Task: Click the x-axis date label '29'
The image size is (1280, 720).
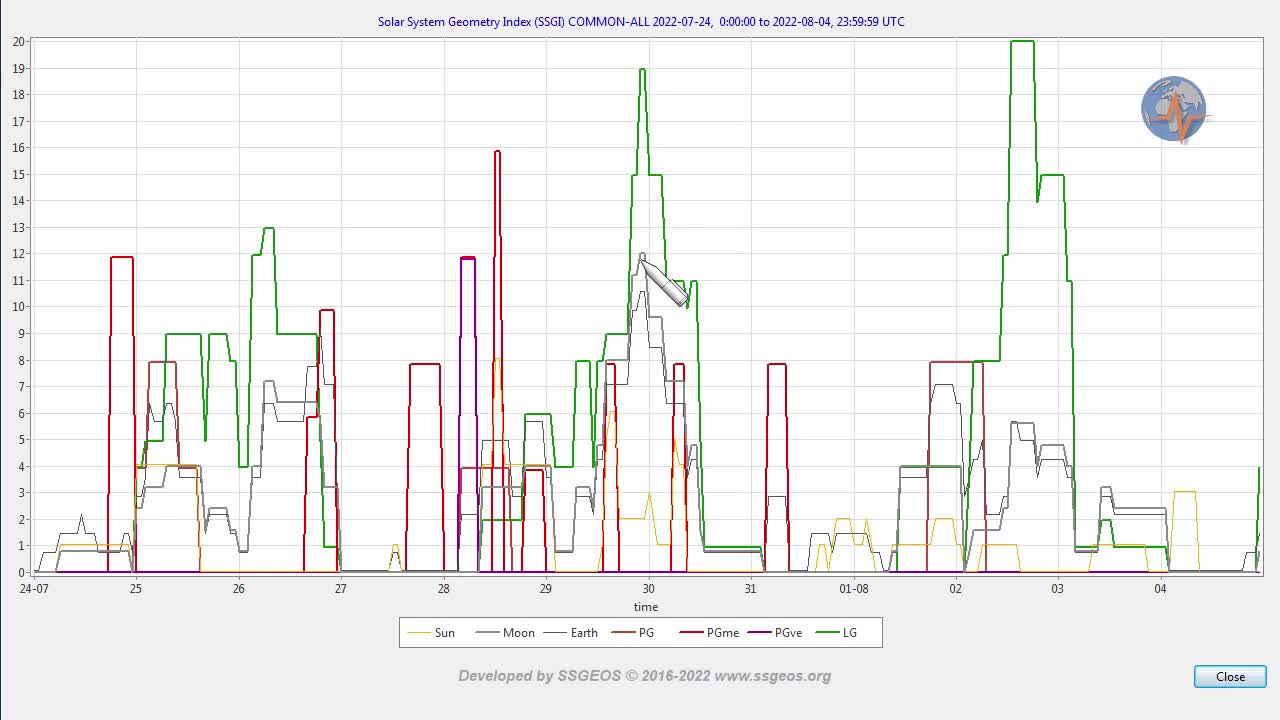Action: [546, 588]
